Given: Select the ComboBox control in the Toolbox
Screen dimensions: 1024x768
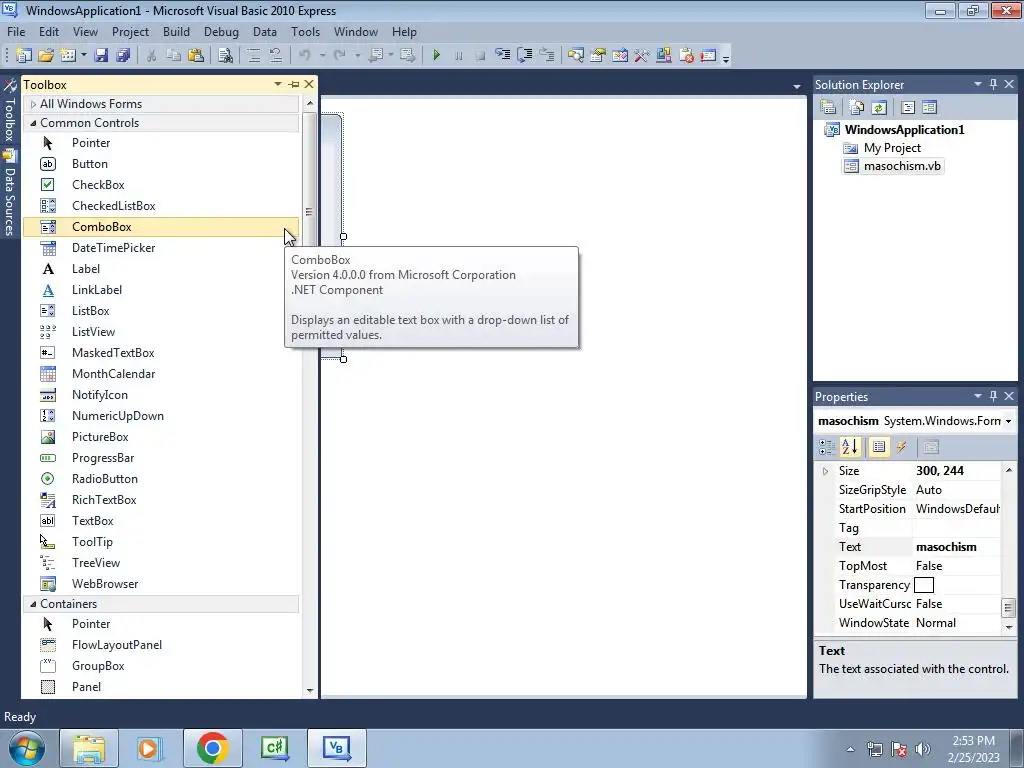Looking at the screenshot, I should (x=161, y=227).
